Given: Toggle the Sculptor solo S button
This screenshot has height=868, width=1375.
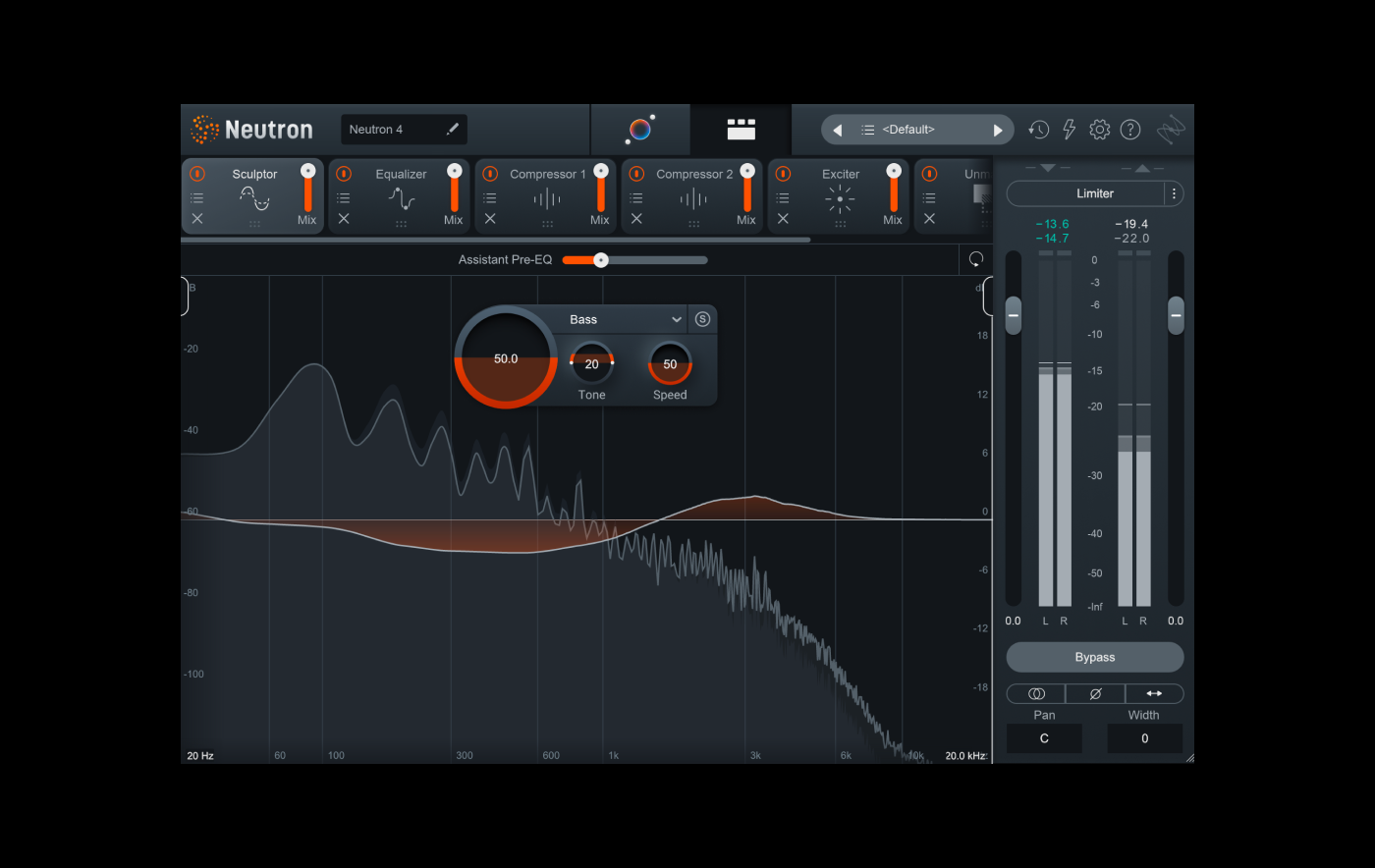Looking at the screenshot, I should (x=702, y=319).
